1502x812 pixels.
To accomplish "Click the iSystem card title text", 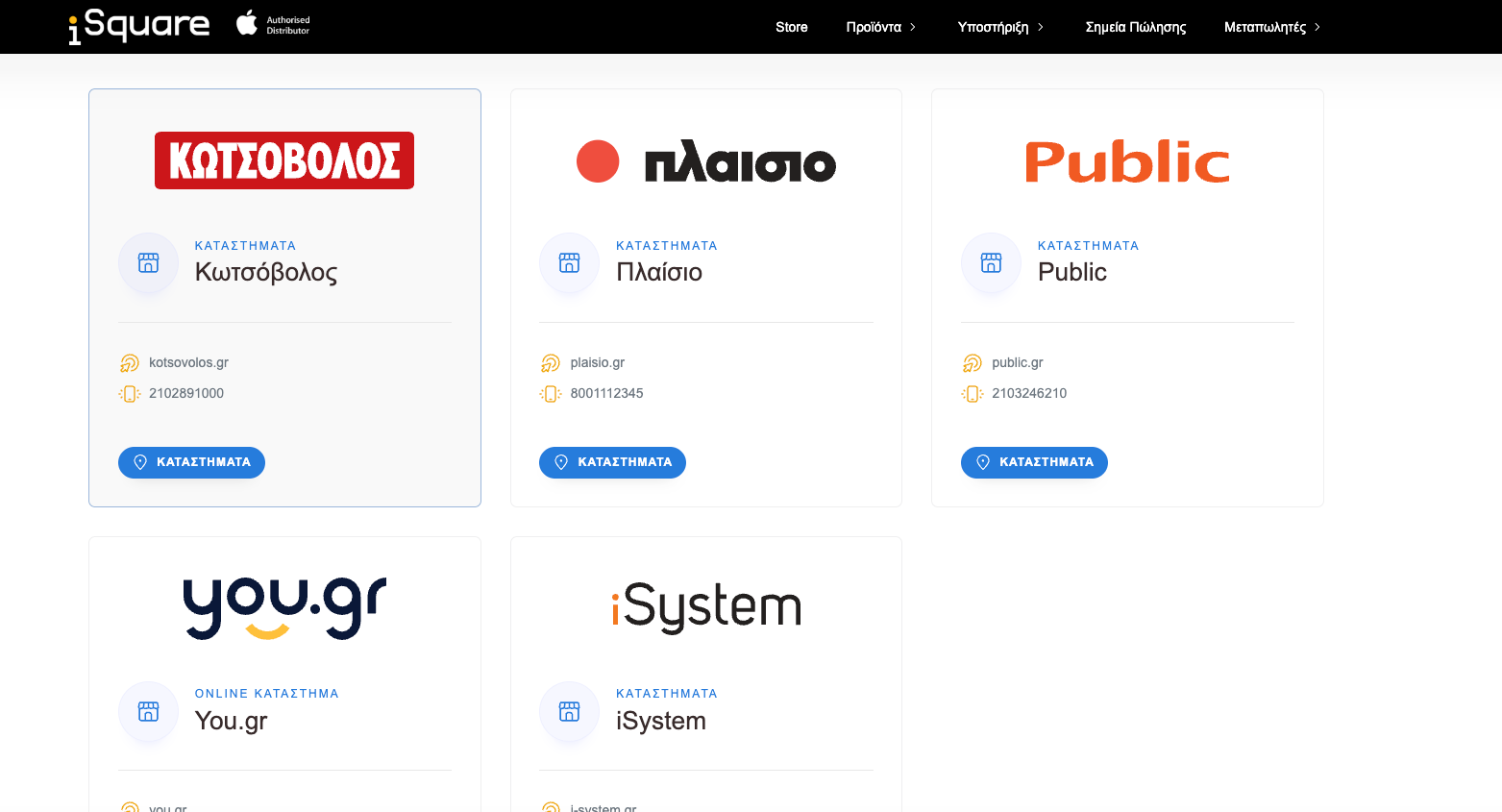I will coord(661,721).
